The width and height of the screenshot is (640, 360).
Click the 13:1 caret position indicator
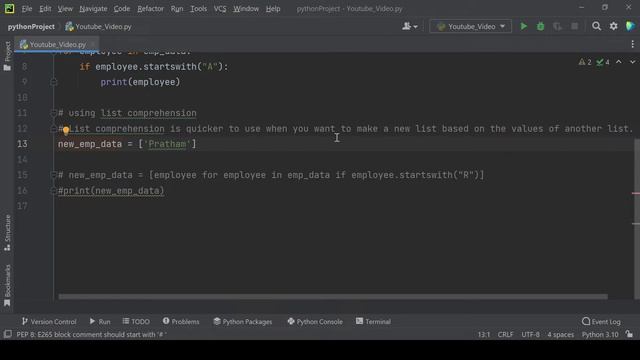(484, 334)
